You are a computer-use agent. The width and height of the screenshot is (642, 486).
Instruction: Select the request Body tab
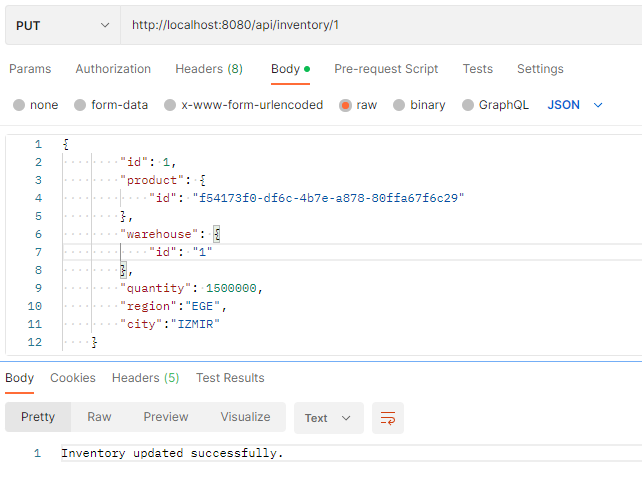click(x=290, y=69)
